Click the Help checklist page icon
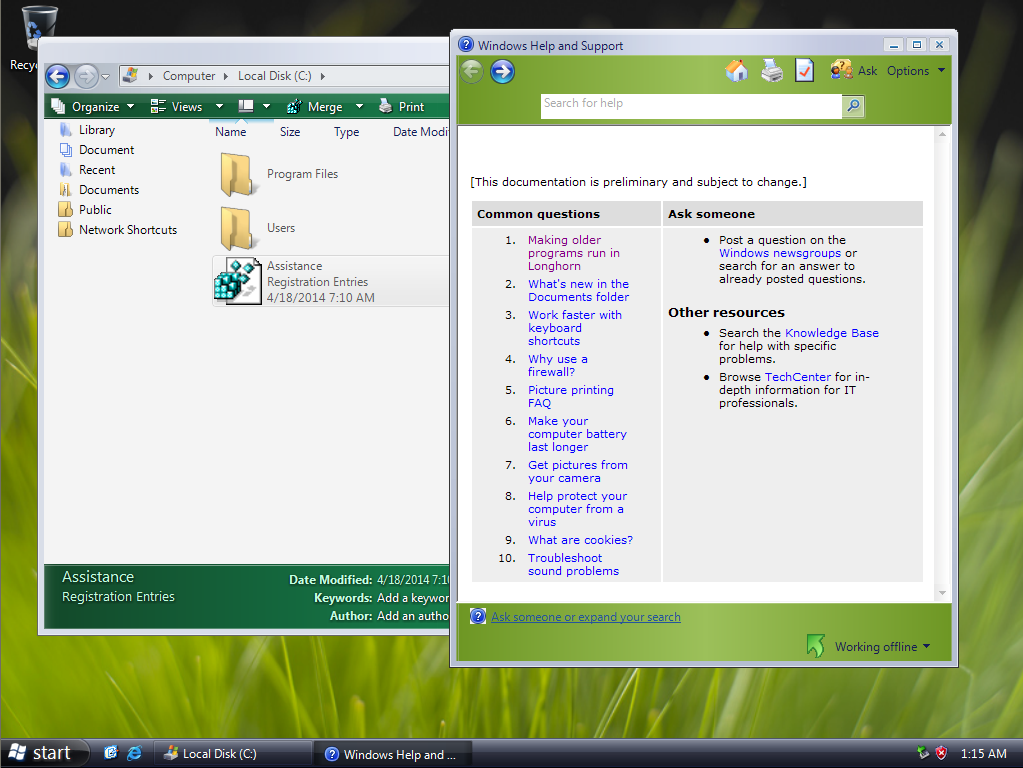The width and height of the screenshot is (1023, 768). tap(804, 70)
